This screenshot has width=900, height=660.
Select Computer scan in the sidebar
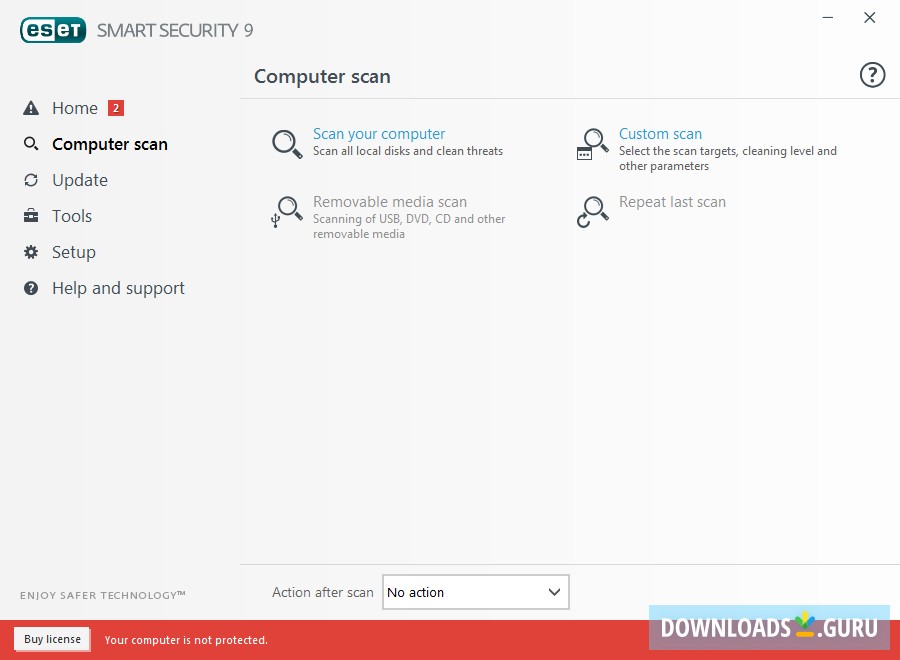coord(110,144)
